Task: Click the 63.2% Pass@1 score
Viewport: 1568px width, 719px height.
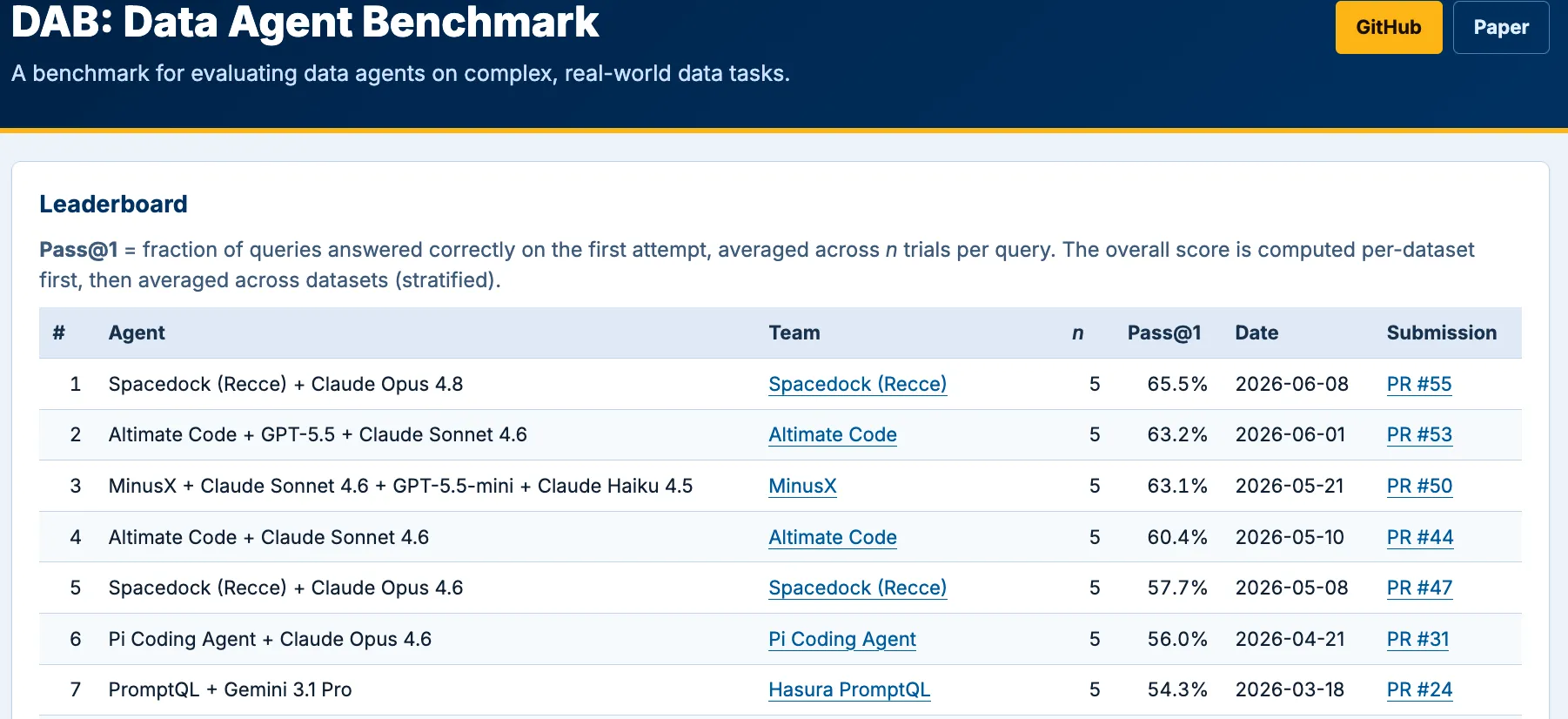Action: pos(1177,434)
